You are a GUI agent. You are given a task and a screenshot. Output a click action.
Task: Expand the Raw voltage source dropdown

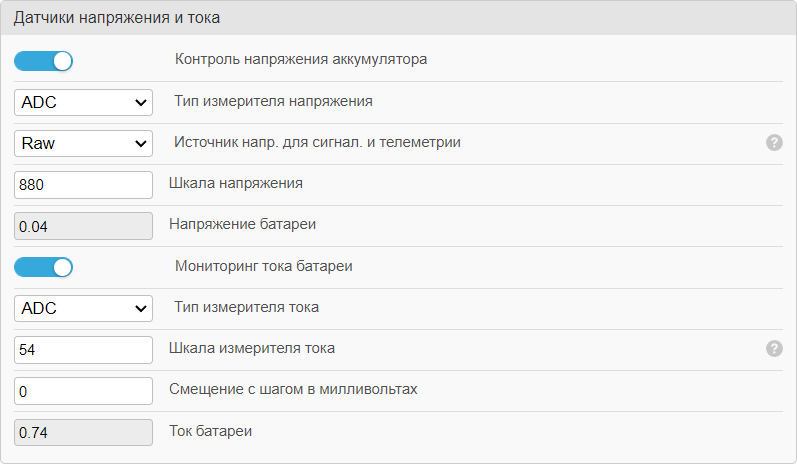84,143
